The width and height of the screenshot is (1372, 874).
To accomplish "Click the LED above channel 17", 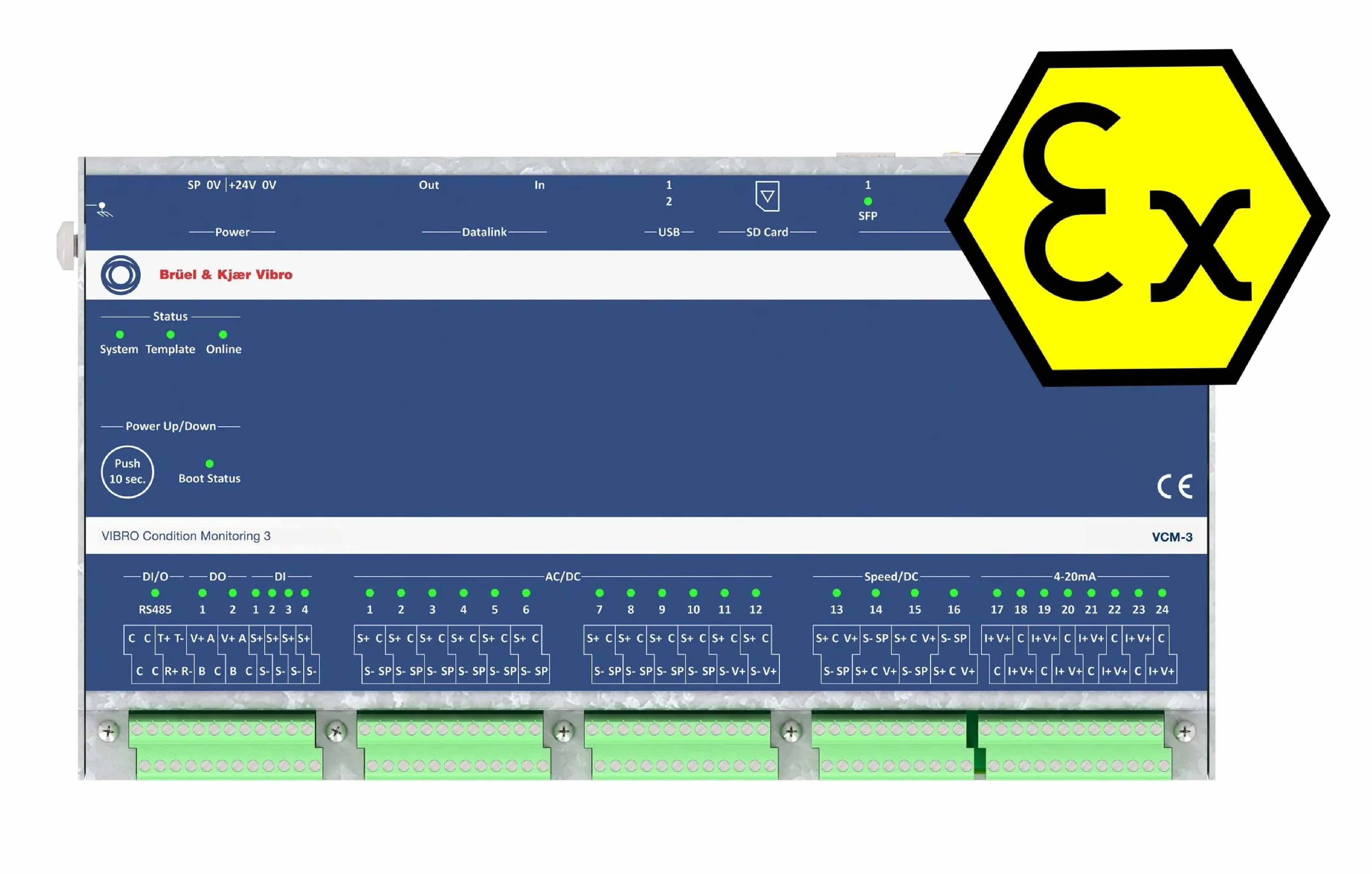I will click(x=997, y=593).
